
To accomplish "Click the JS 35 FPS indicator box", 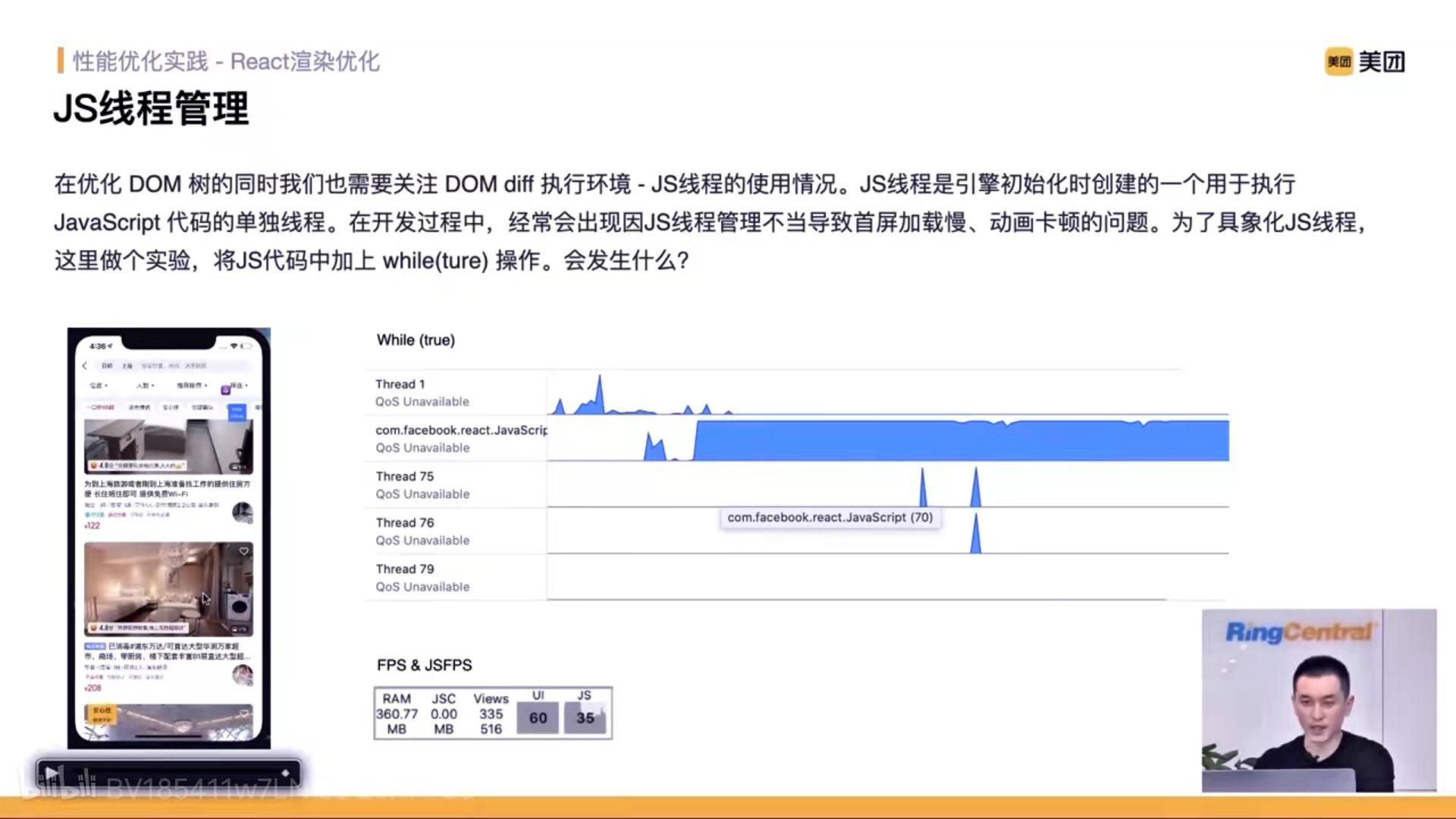I will click(x=585, y=717).
